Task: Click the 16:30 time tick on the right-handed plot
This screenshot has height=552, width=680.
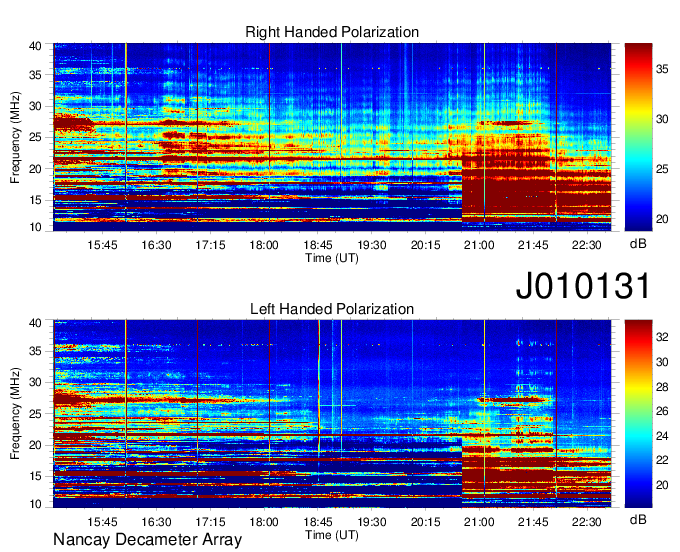Action: (x=156, y=245)
